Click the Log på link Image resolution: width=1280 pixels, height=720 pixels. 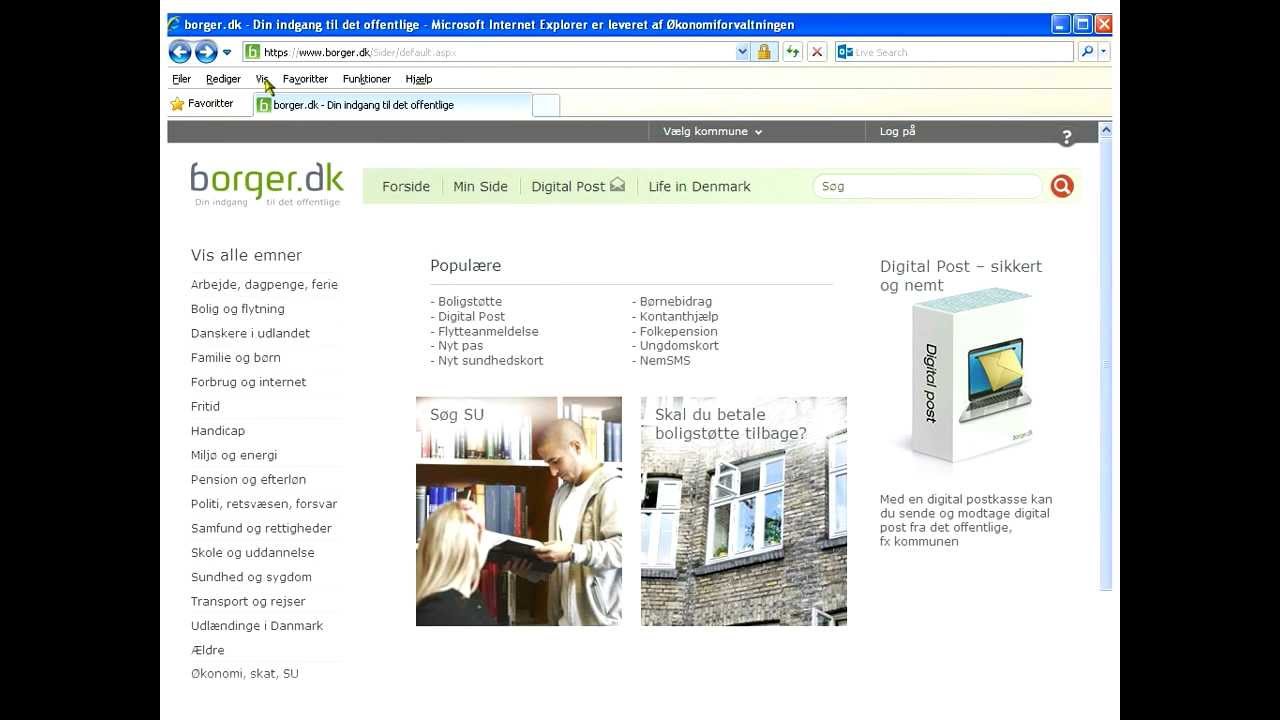coord(897,131)
